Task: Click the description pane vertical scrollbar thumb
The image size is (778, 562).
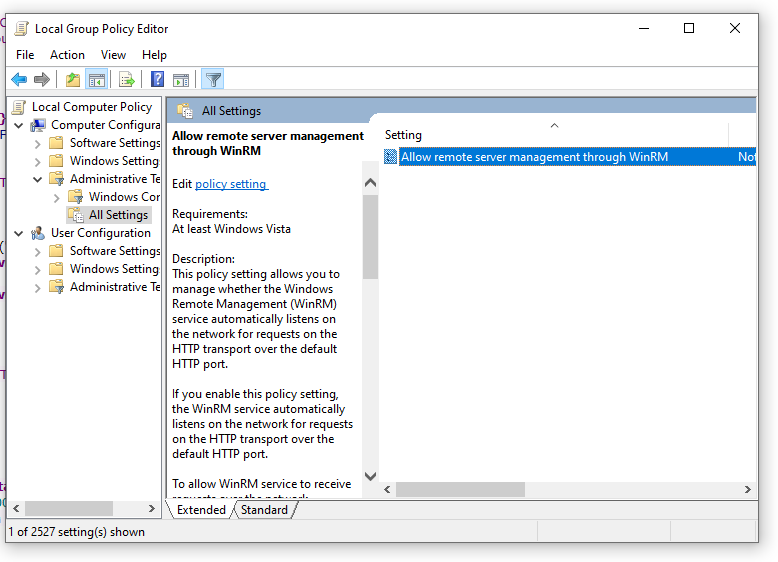Action: (370, 237)
